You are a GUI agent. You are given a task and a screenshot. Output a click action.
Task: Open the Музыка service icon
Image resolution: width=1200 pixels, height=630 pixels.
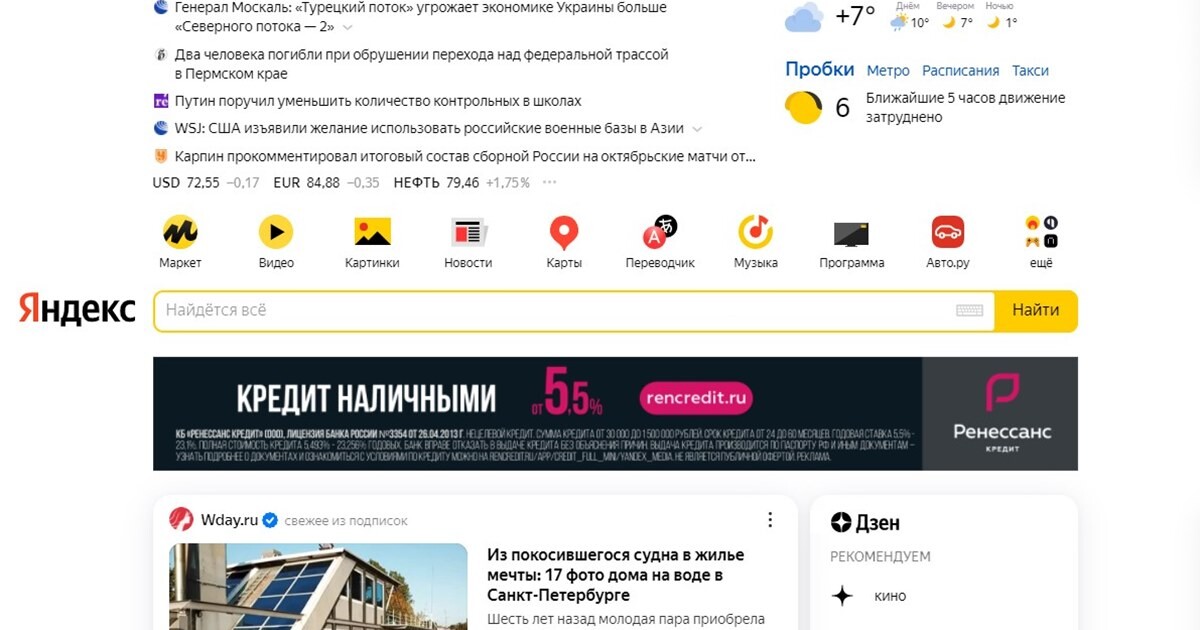[x=756, y=233]
